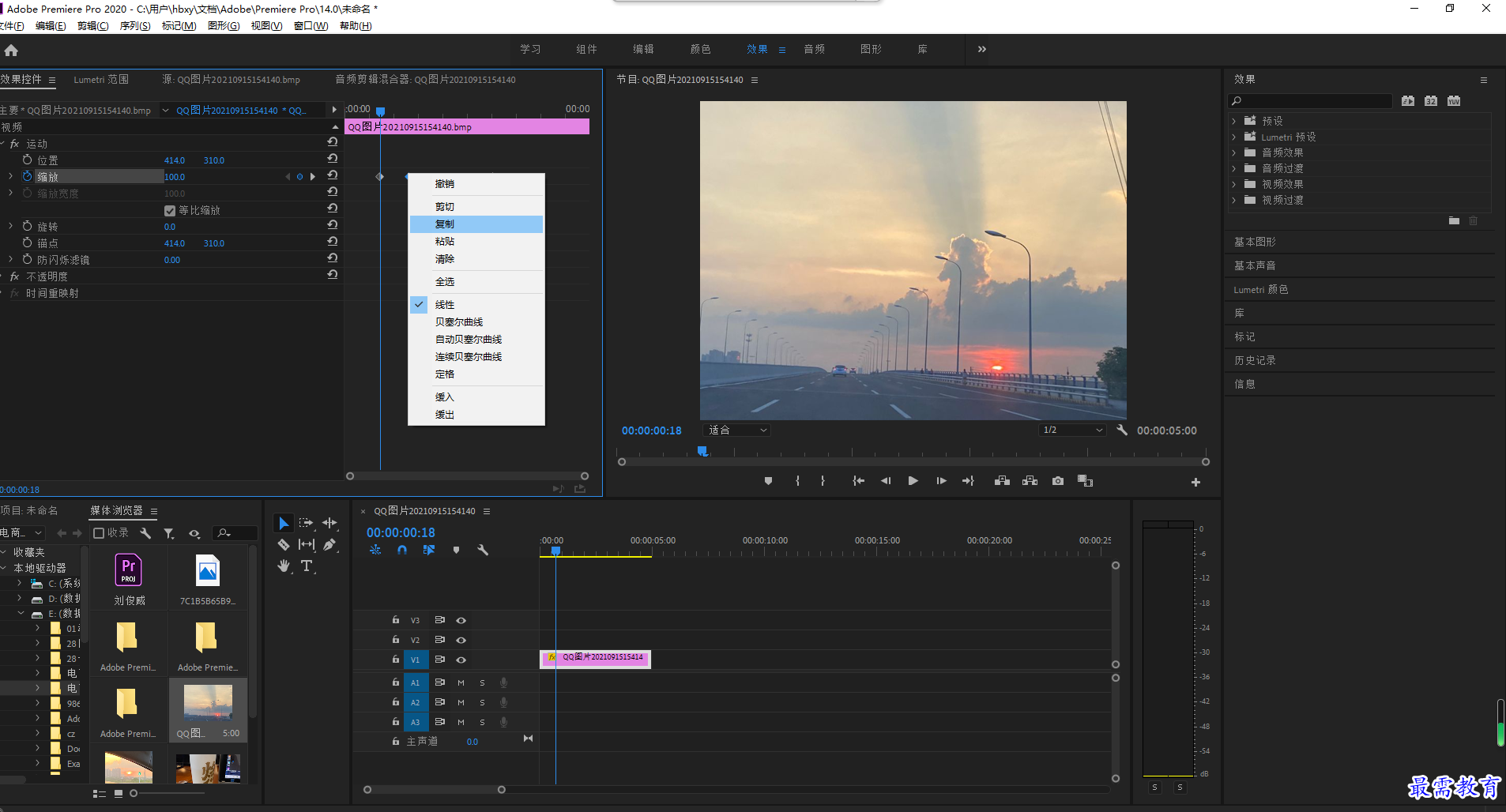Open the Button Editor plus icon
Screen dimensions: 1506x812
point(1195,482)
